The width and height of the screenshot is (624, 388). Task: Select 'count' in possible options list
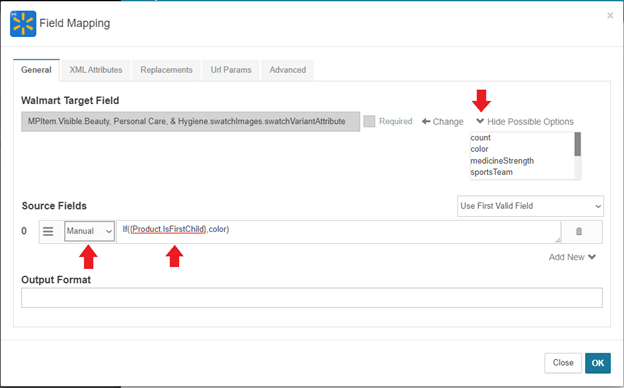pyautogui.click(x=480, y=138)
